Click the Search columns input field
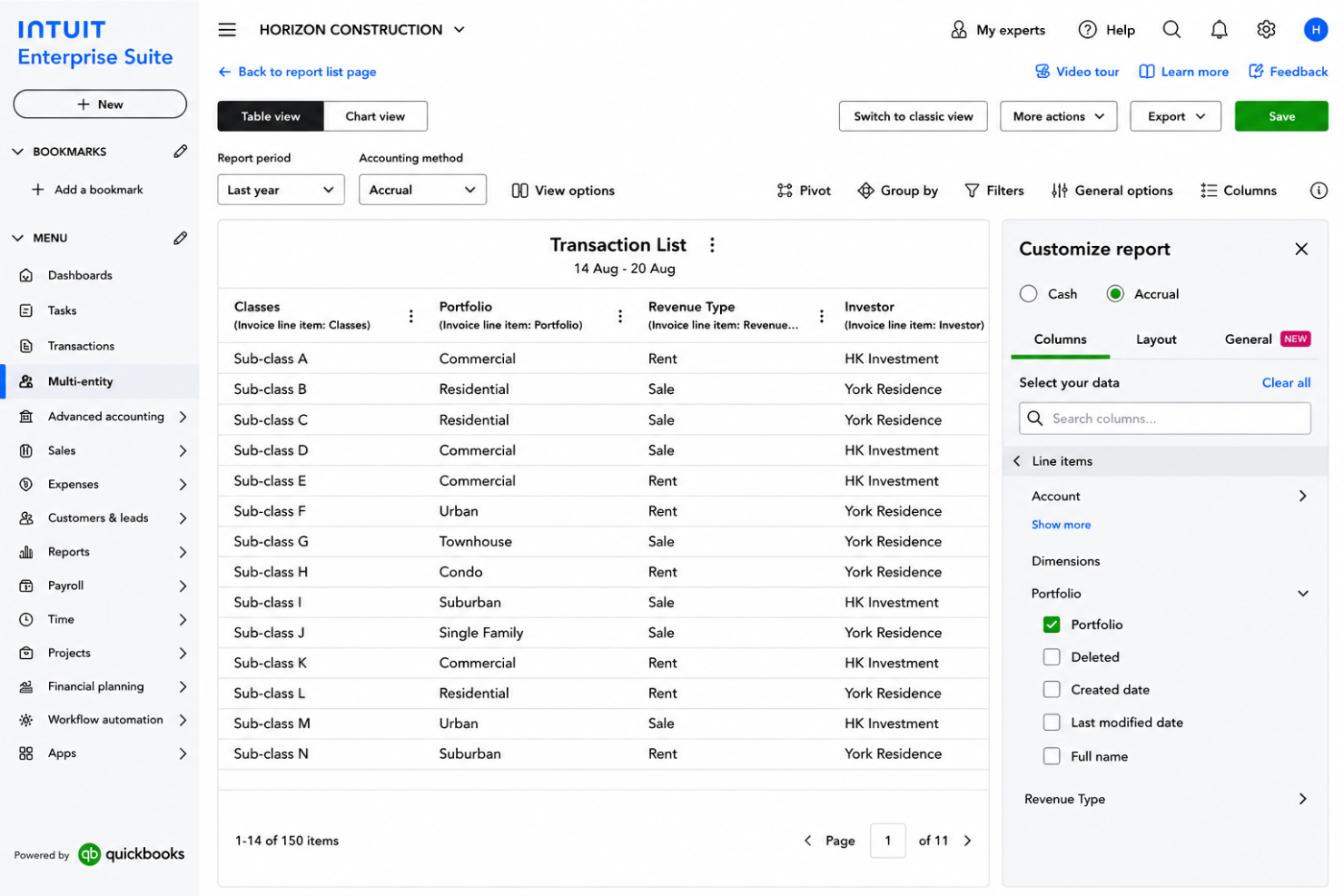This screenshot has width=1344, height=896. 1165,418
